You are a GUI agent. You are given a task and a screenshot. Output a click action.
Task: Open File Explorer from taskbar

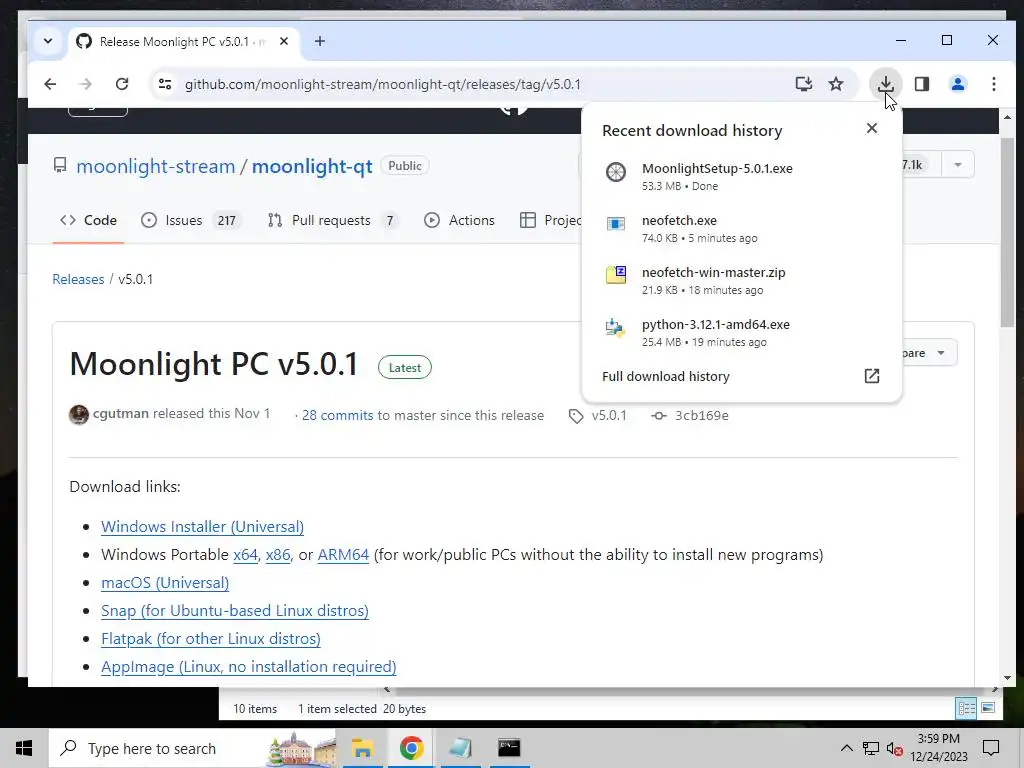click(362, 748)
